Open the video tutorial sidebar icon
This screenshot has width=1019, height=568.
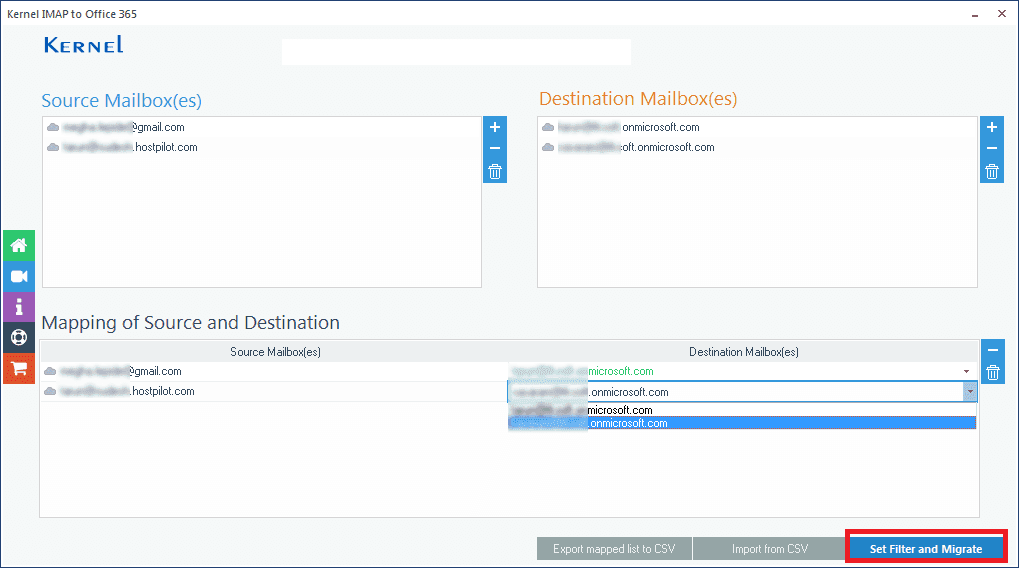[19, 276]
